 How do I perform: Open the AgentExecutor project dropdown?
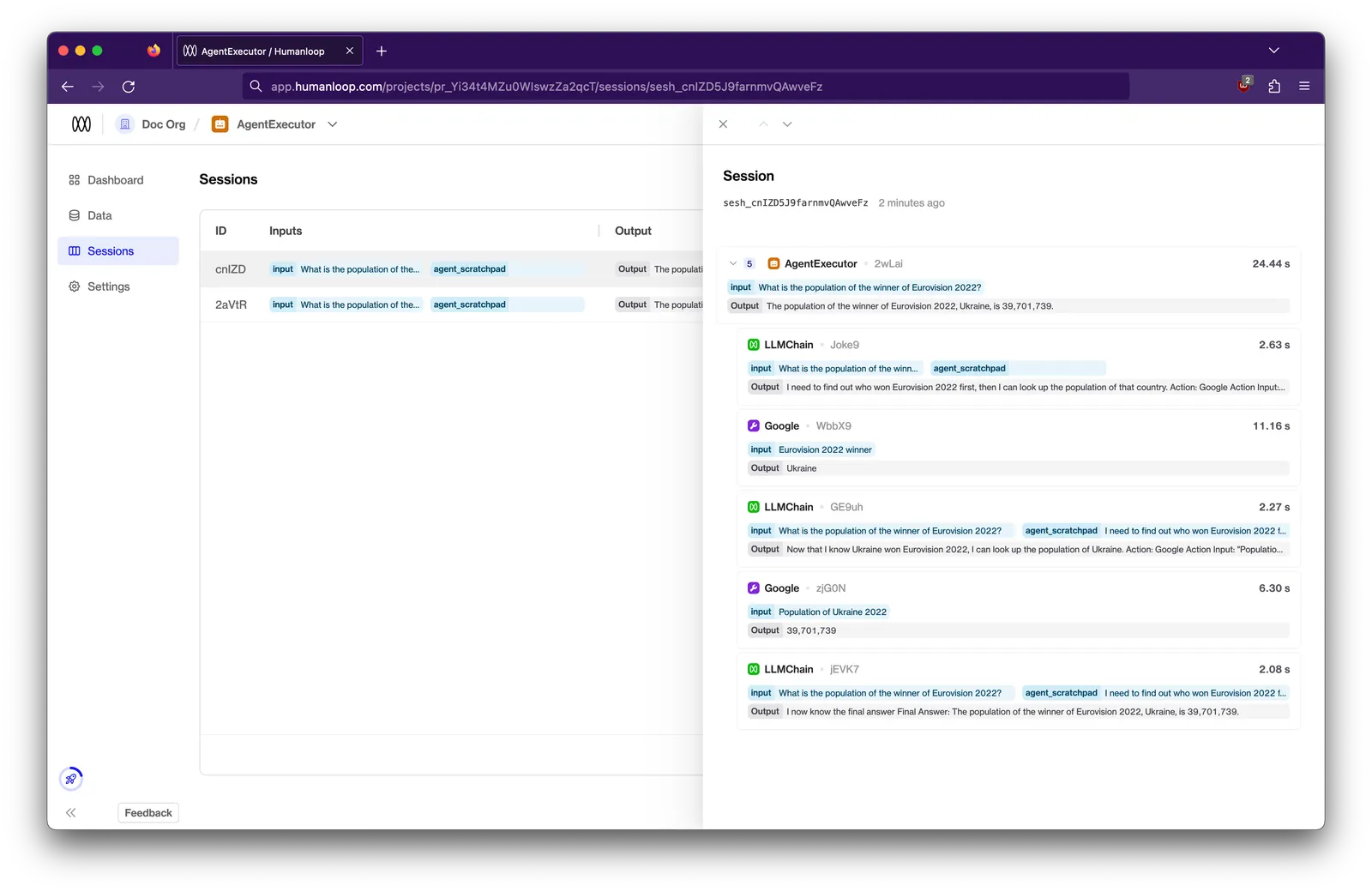333,124
